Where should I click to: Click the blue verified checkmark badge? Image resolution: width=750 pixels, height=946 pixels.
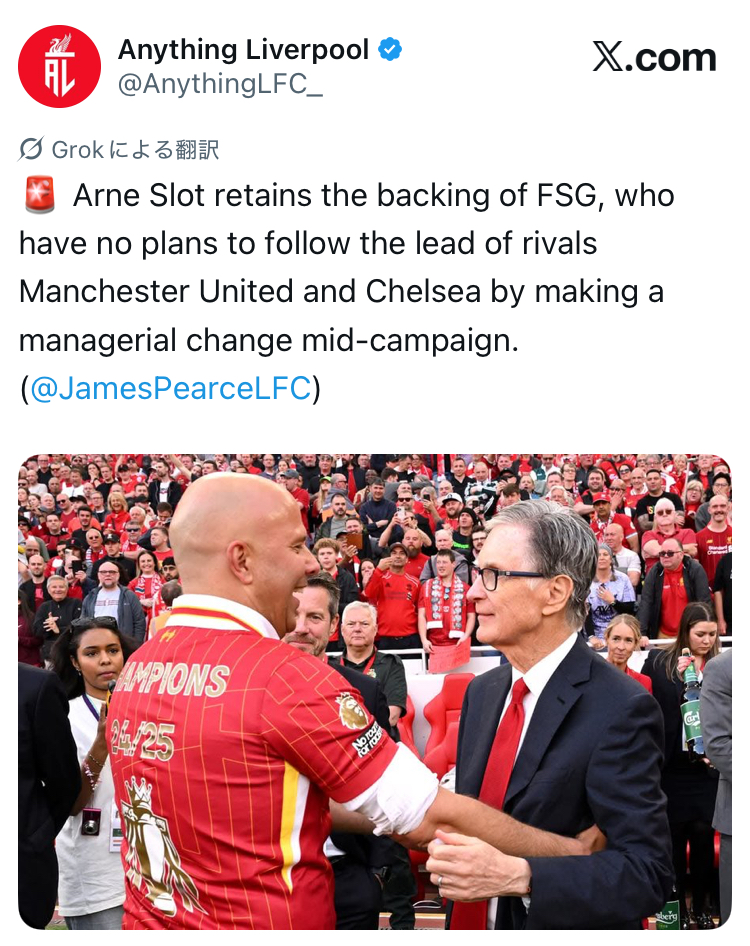[x=390, y=49]
